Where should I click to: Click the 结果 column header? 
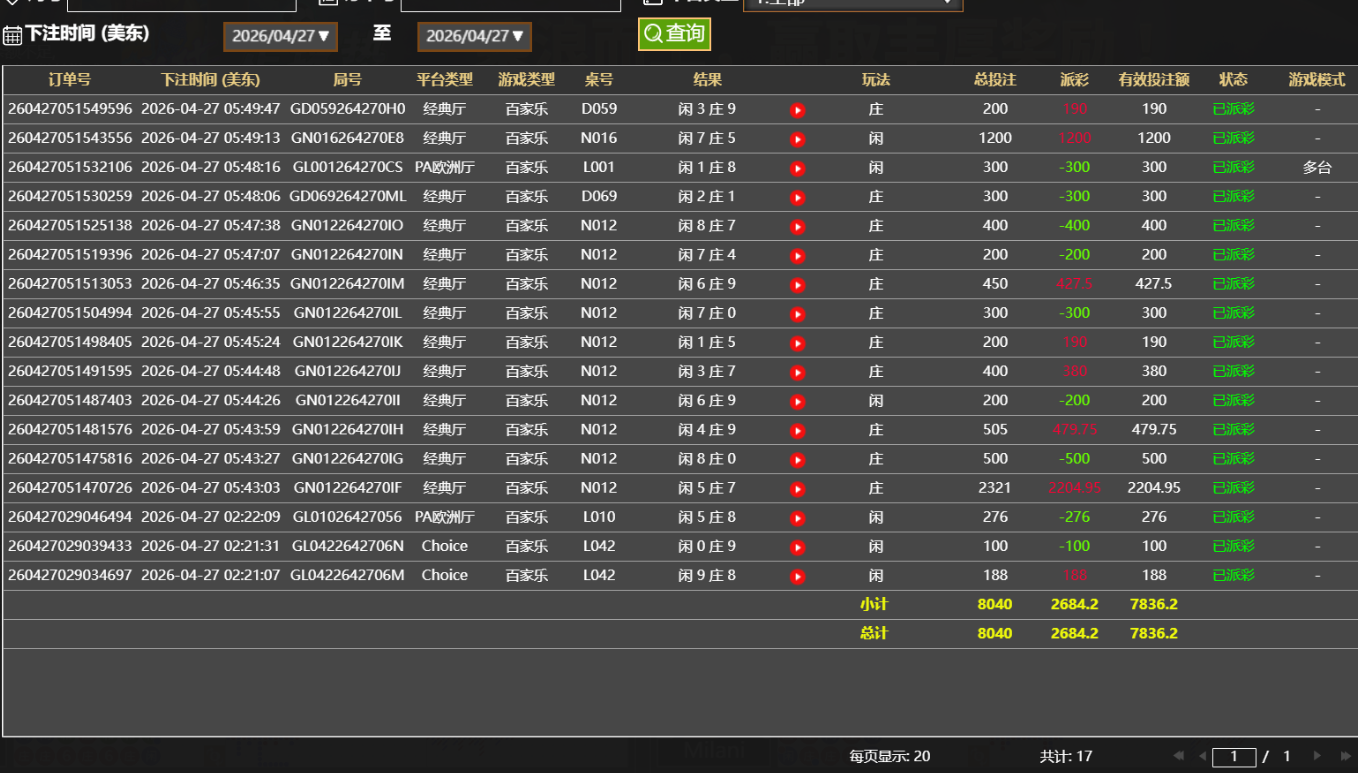[x=707, y=80]
